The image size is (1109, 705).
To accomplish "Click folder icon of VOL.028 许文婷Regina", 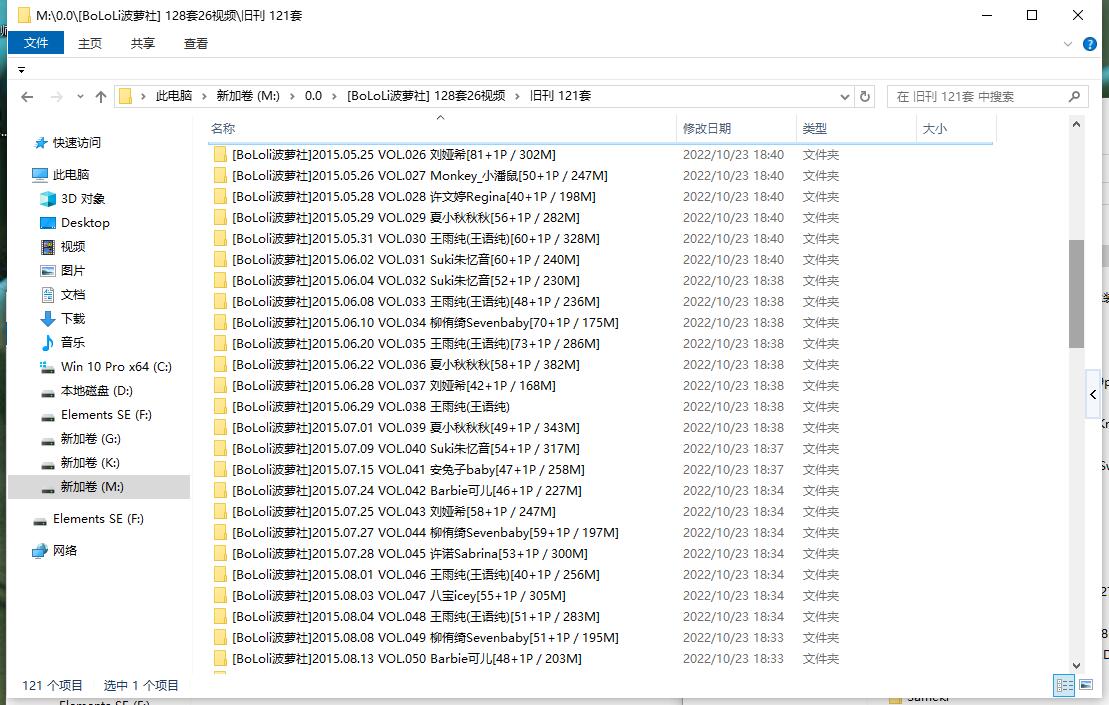I will (x=220, y=197).
